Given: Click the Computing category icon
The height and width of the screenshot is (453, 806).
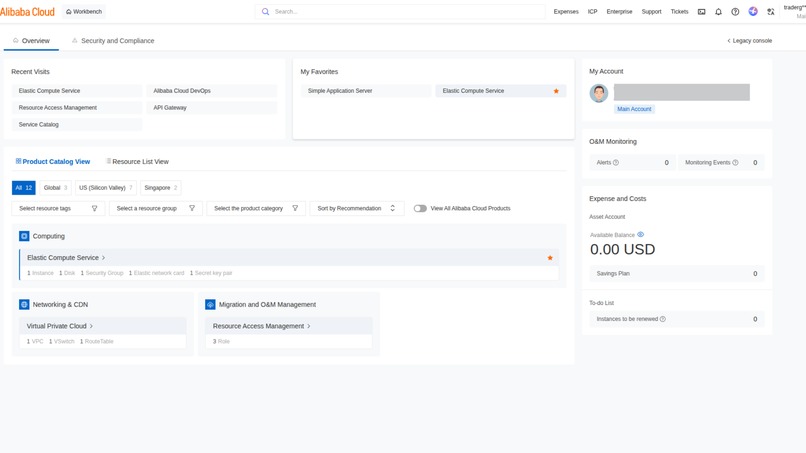Looking at the screenshot, I should tap(24, 236).
